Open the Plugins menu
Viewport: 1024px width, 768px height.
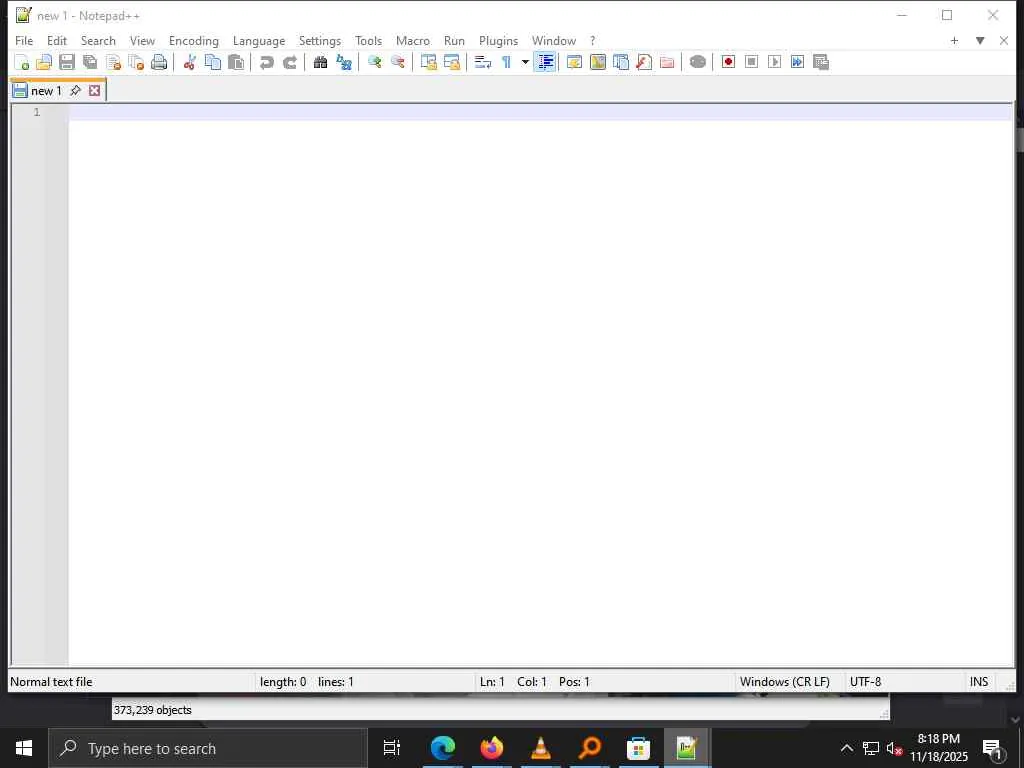coord(498,40)
